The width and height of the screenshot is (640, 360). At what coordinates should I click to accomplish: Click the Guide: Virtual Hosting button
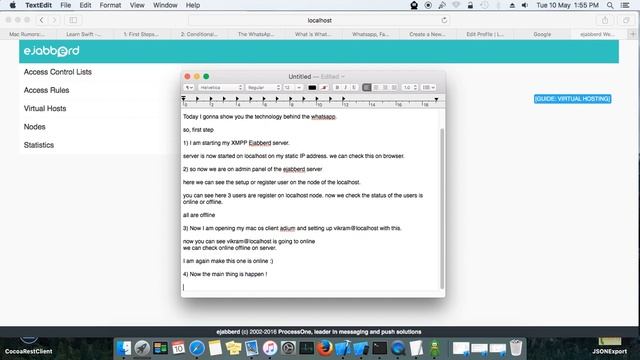point(572,99)
